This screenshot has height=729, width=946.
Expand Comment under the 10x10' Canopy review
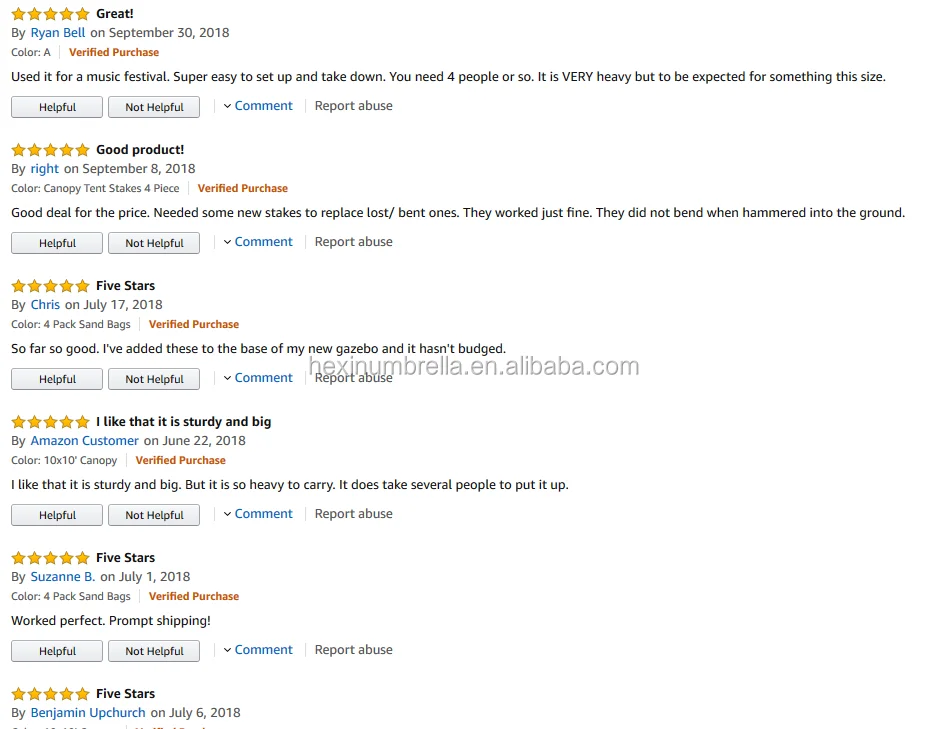pos(263,514)
